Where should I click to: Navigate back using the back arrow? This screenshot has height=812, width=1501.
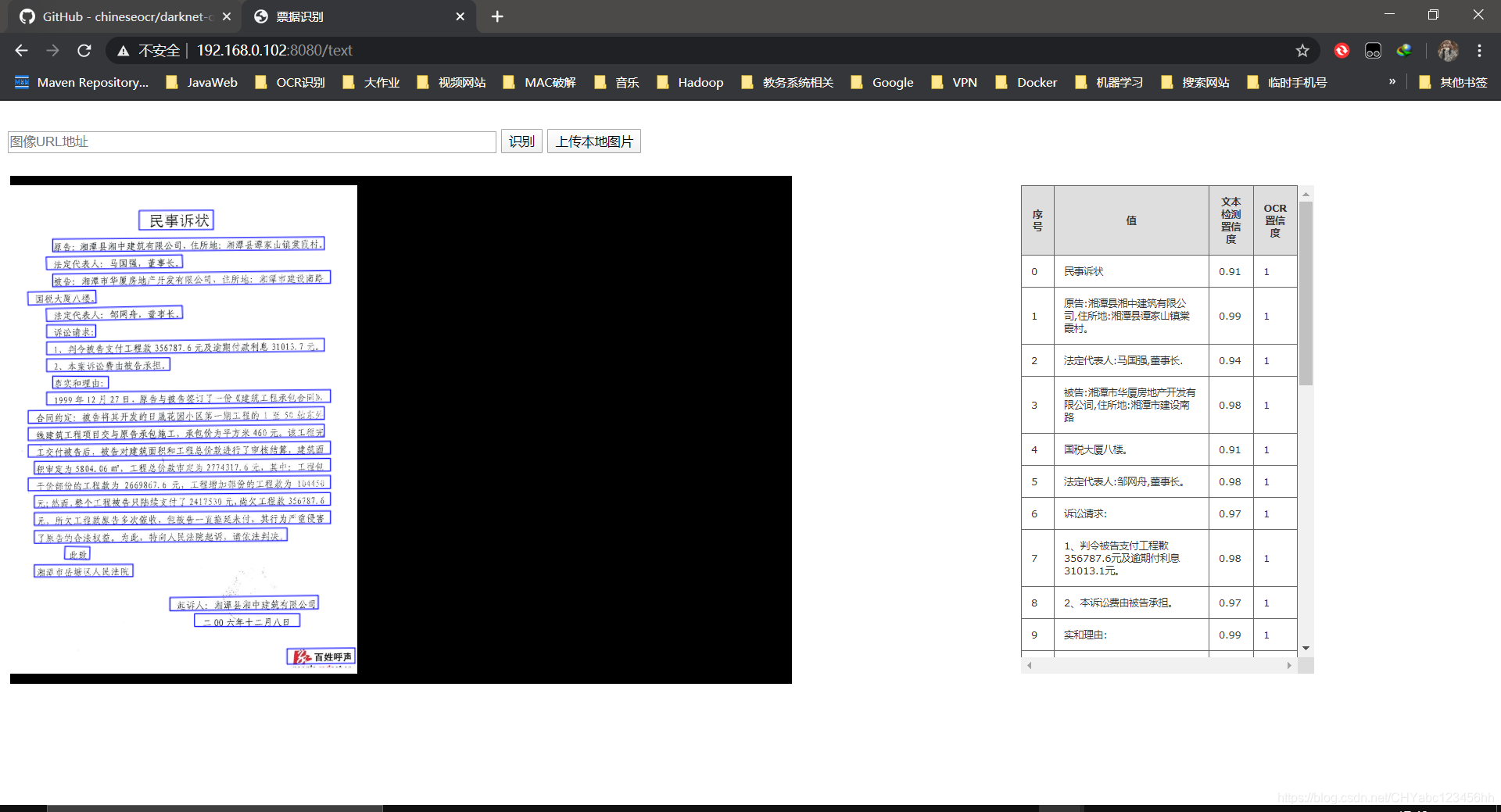pos(20,50)
